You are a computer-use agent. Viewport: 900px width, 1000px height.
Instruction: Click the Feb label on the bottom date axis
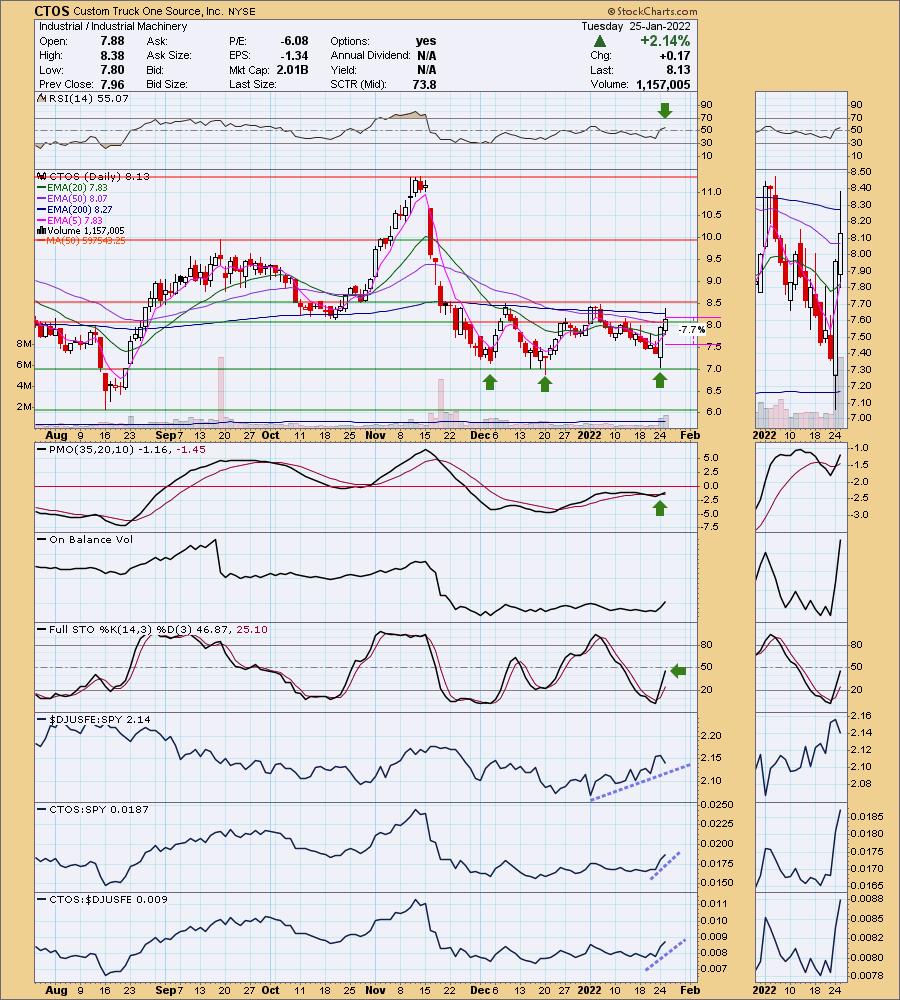click(690, 990)
